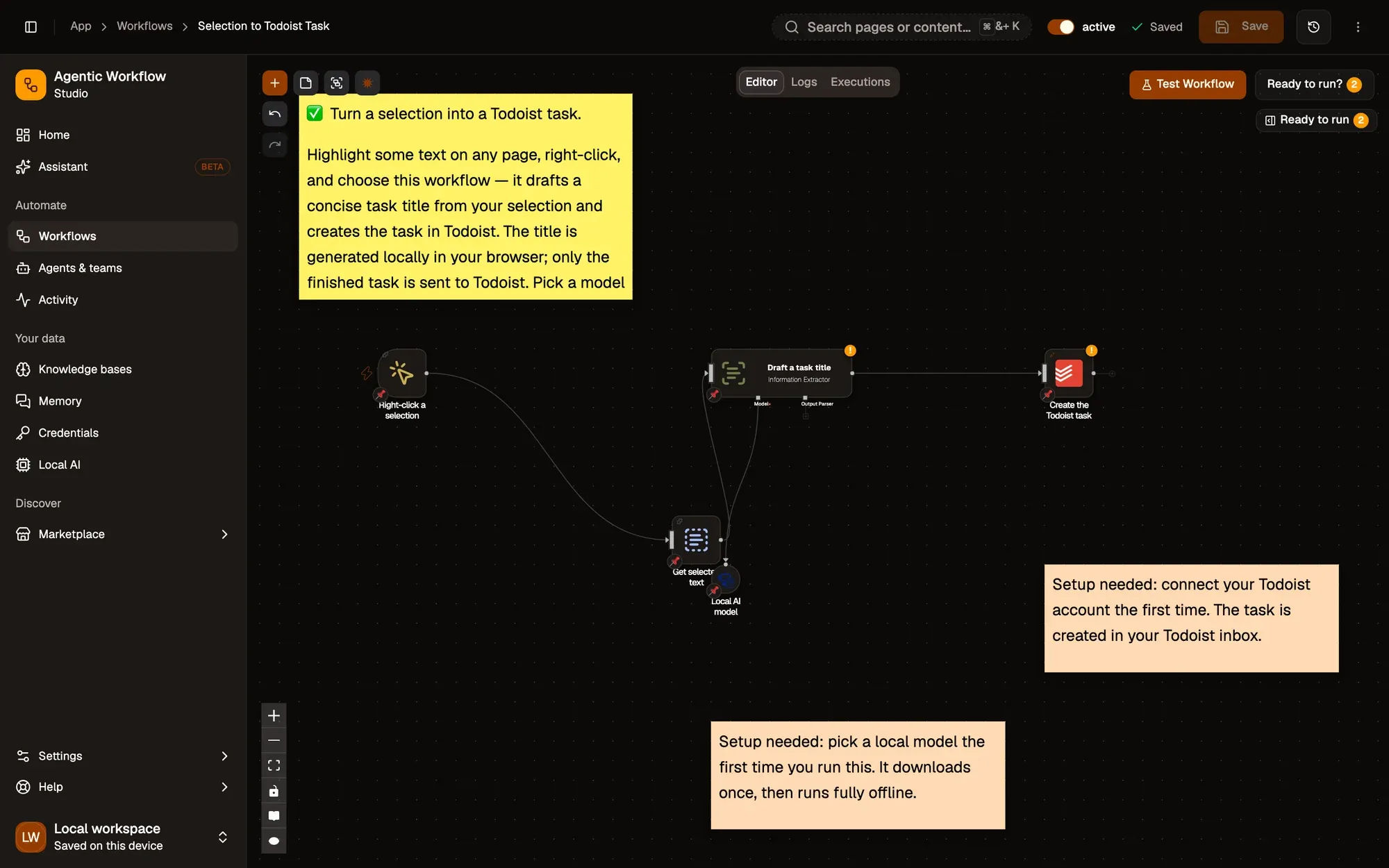The width and height of the screenshot is (1389, 868).
Task: Open the Local workspace switcher arrows
Action: point(223,837)
